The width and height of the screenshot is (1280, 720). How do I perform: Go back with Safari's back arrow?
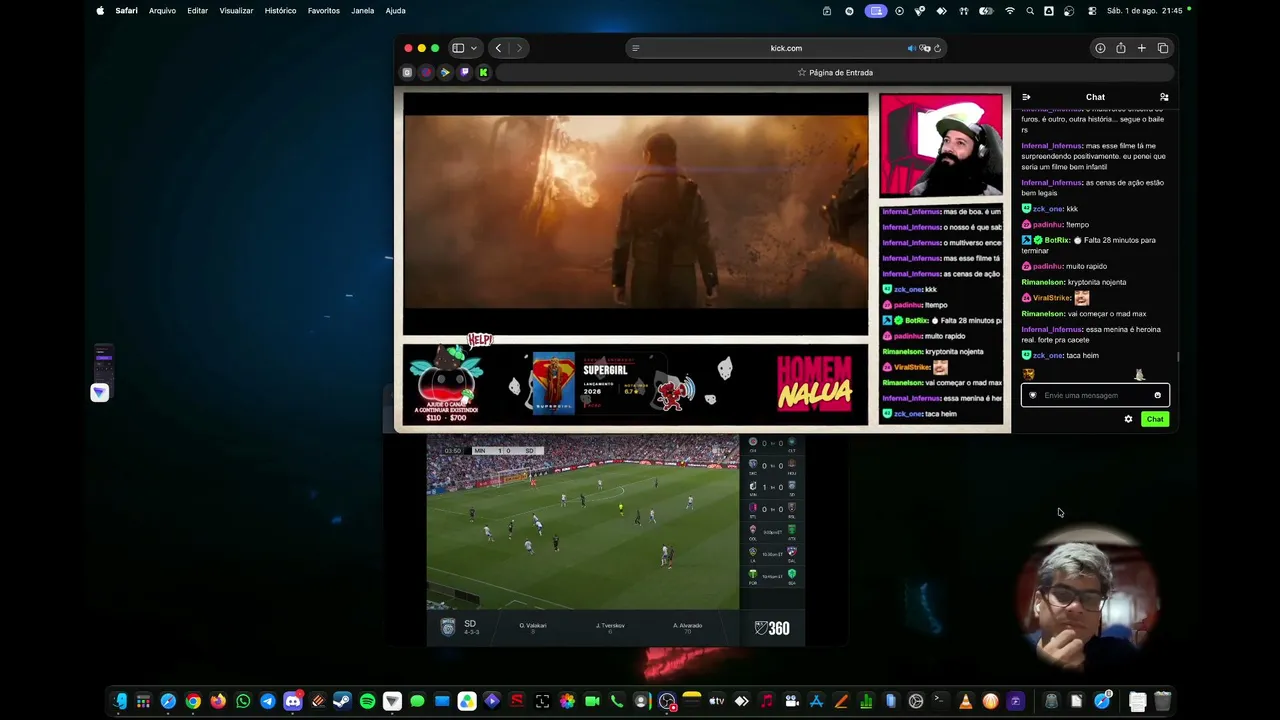pos(498,48)
